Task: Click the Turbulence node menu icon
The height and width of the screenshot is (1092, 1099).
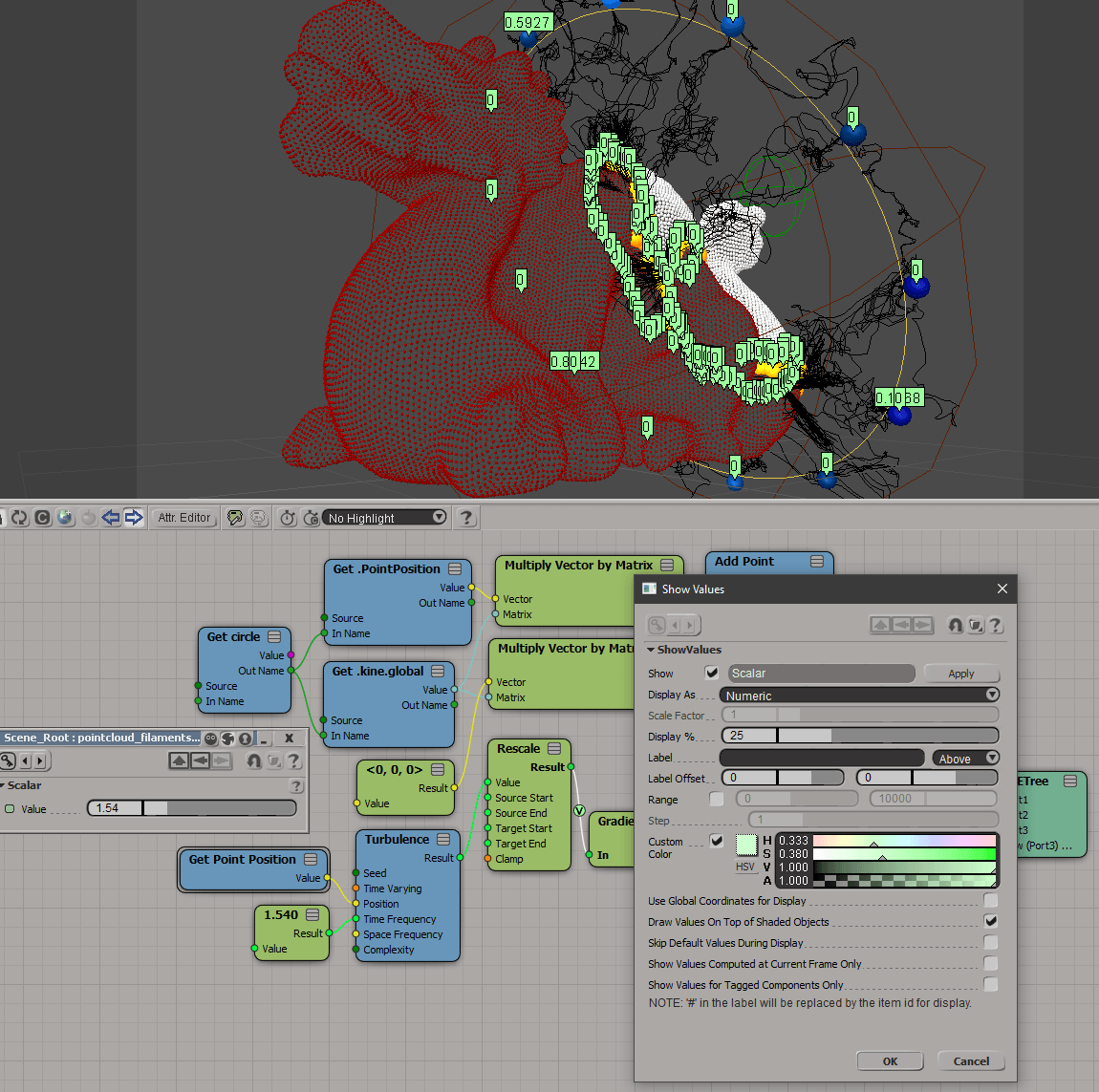Action: [x=443, y=840]
